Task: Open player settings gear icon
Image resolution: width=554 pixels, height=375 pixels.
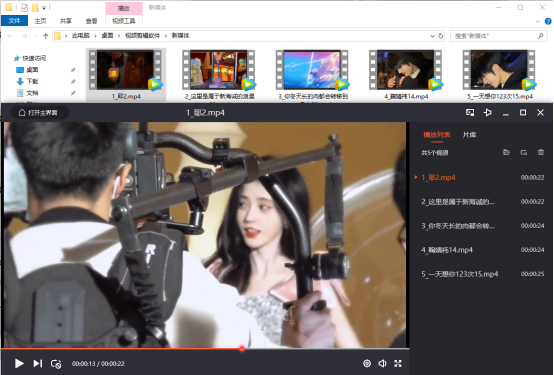Action: pos(367,363)
